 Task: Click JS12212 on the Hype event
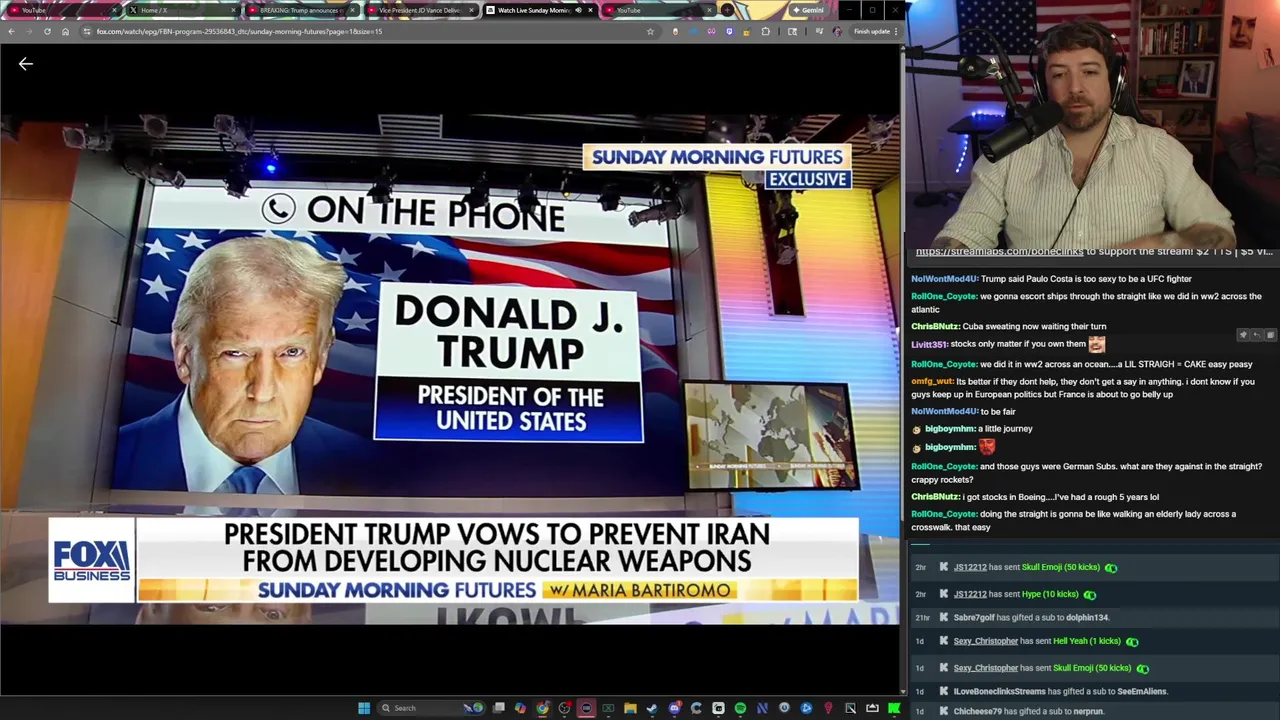coord(970,594)
